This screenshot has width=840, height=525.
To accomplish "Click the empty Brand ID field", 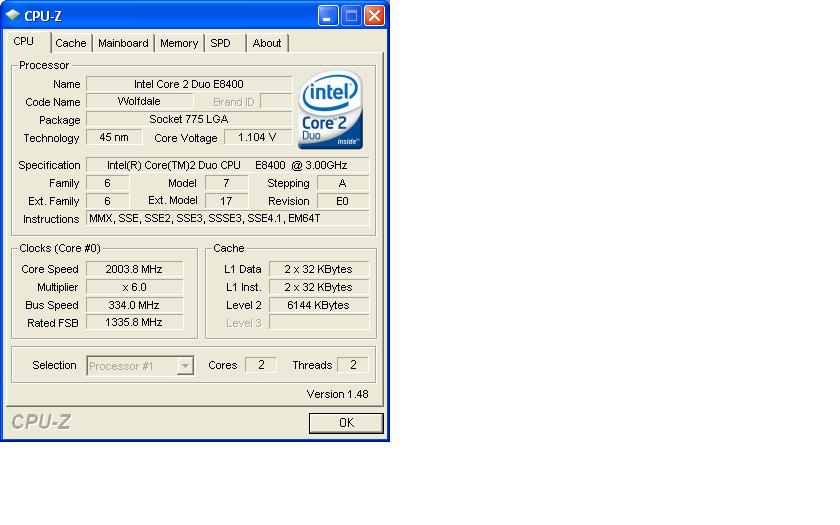I will [276, 101].
